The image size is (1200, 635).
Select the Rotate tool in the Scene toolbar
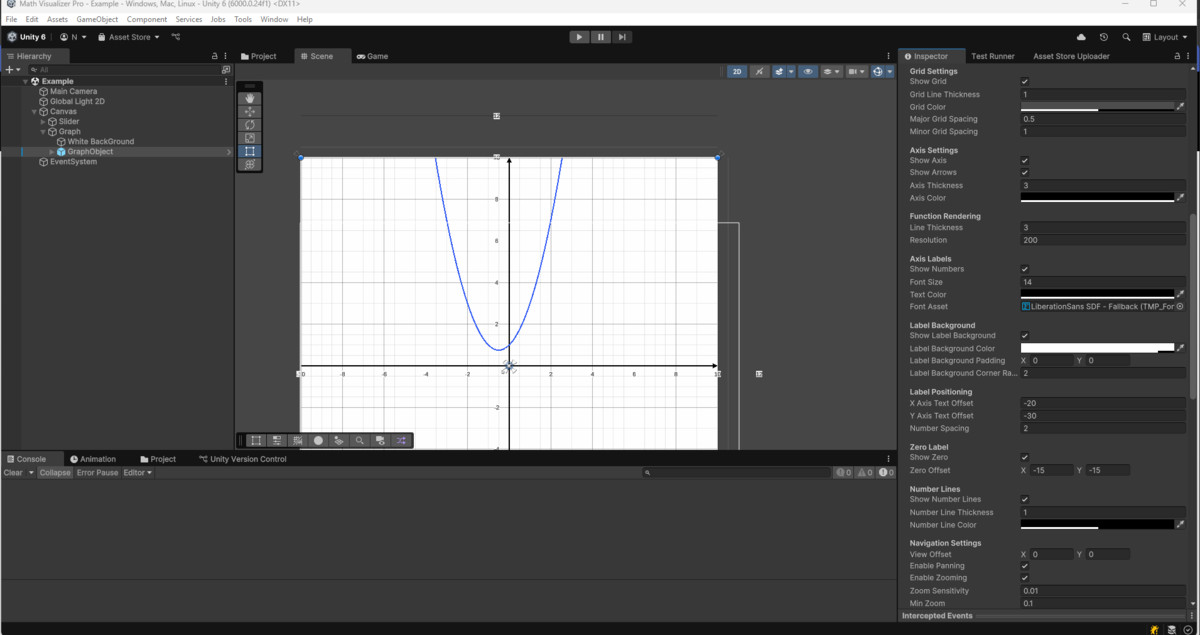click(250, 125)
